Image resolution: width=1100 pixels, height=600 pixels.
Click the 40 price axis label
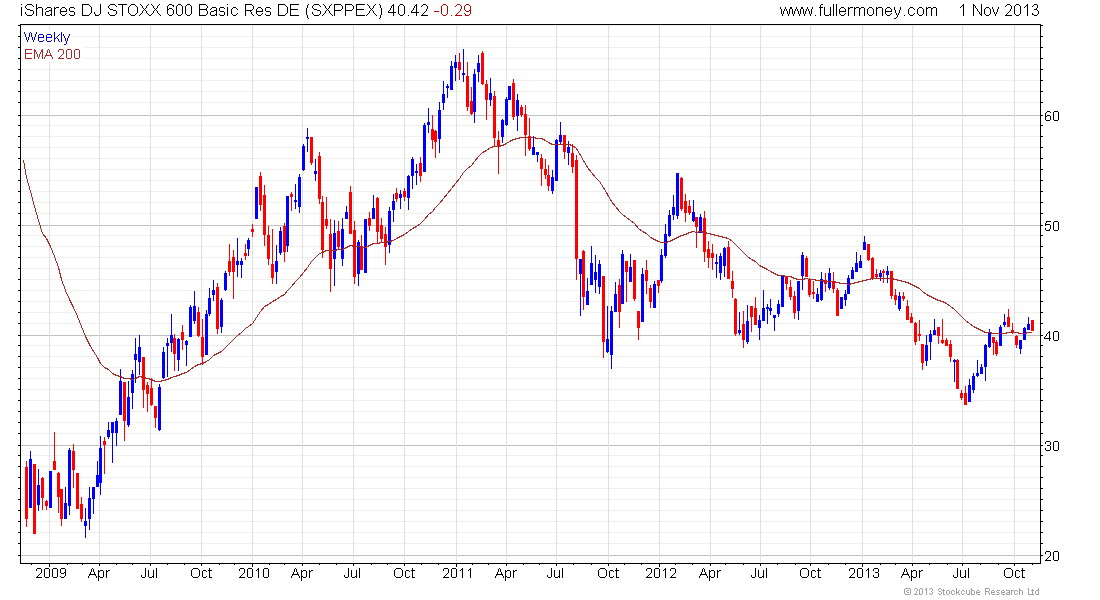tap(1052, 336)
